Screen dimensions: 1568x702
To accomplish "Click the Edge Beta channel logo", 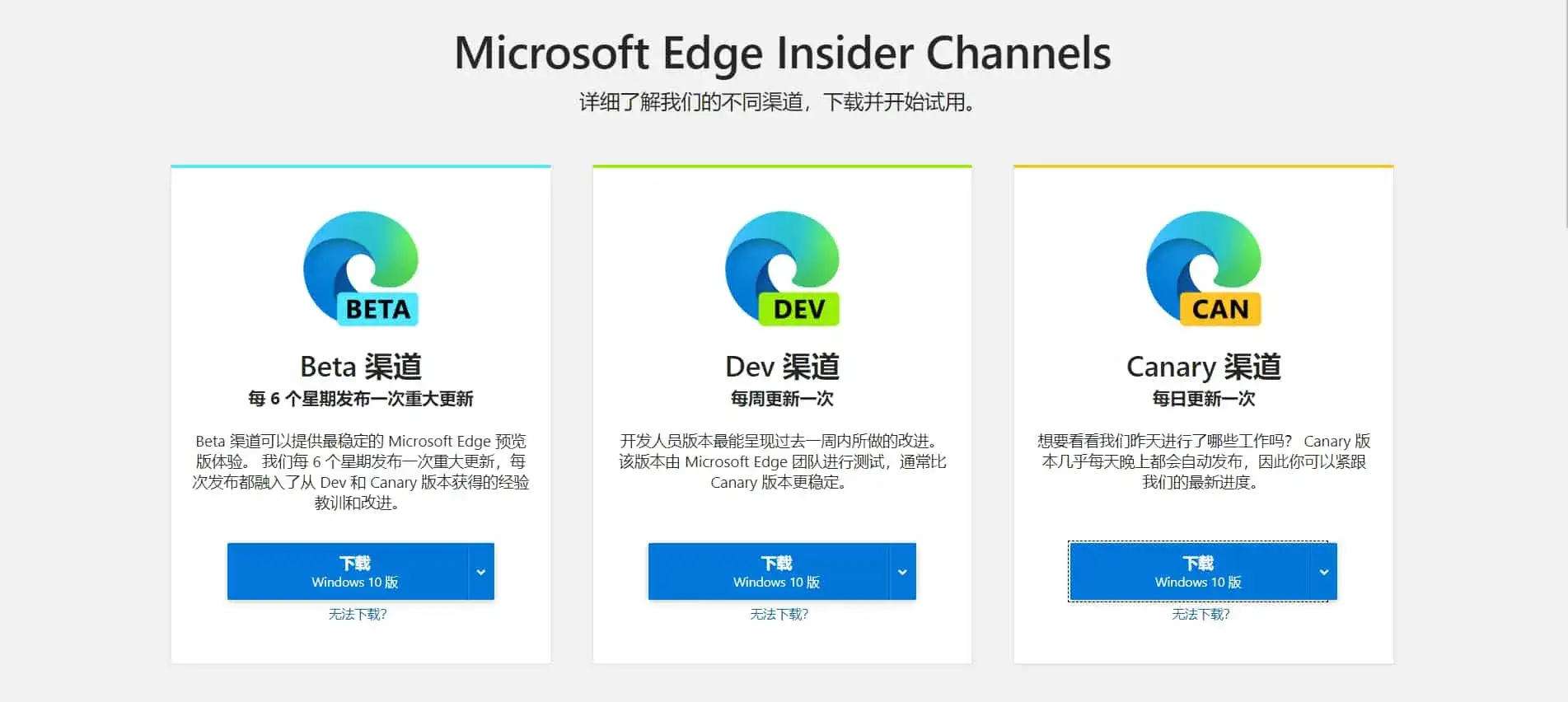I will point(360,264).
